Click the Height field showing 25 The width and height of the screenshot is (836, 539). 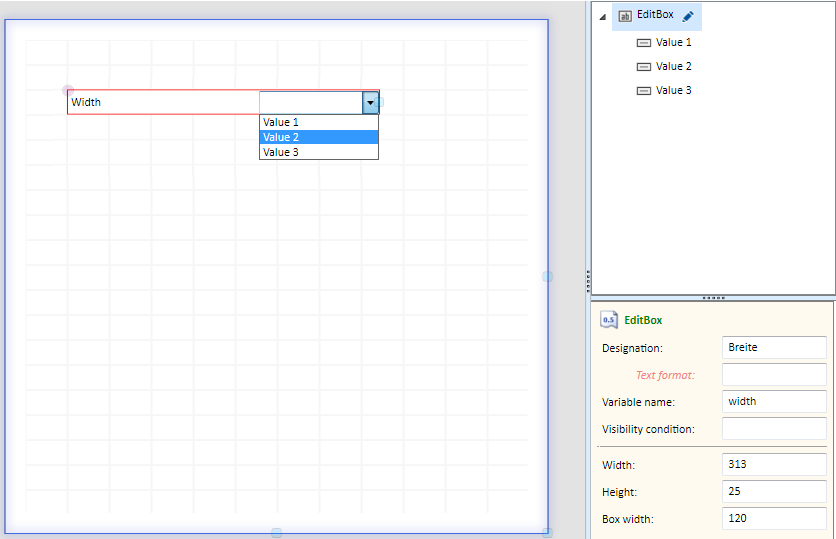click(773, 492)
